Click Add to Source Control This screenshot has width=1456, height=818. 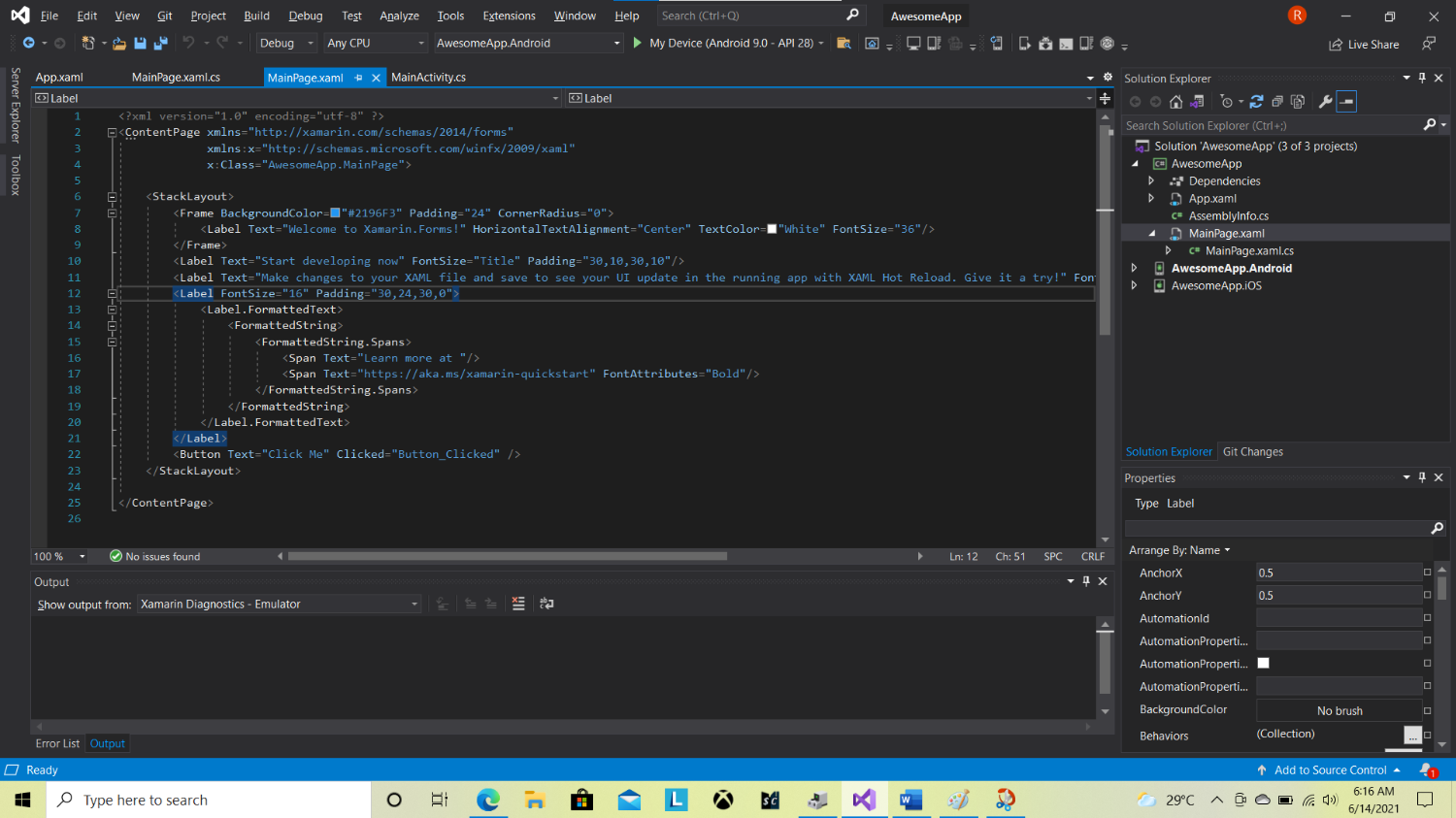coord(1329,769)
